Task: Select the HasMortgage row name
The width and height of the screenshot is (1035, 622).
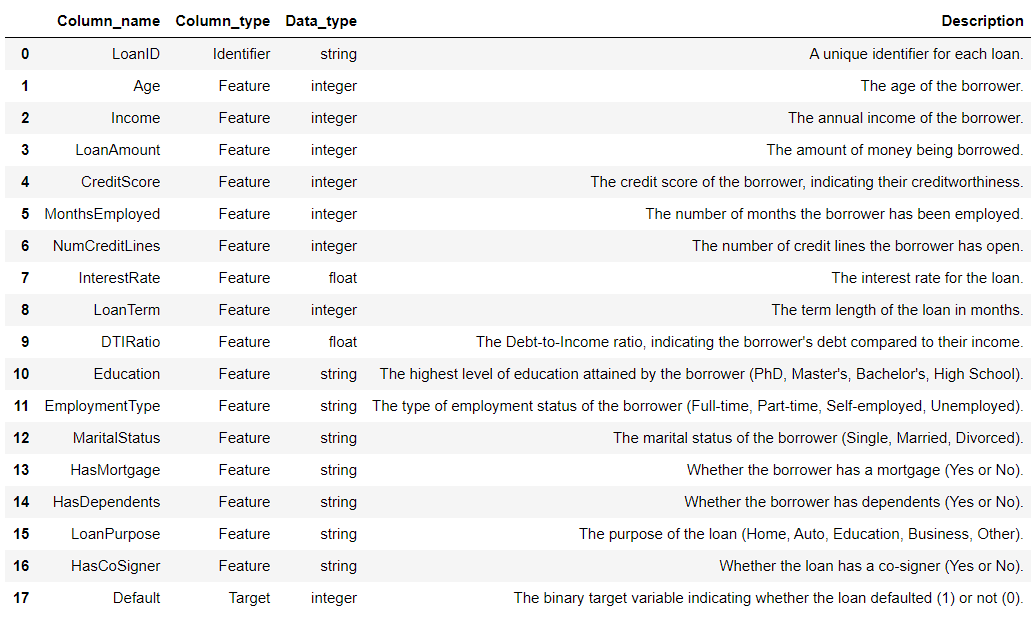Action: pyautogui.click(x=115, y=470)
